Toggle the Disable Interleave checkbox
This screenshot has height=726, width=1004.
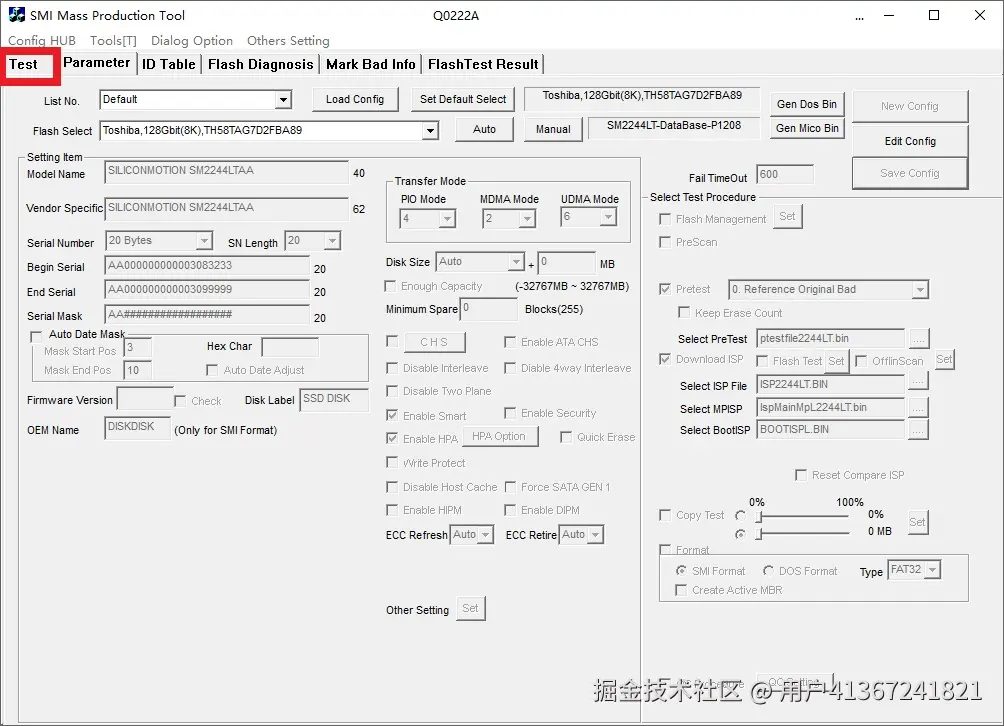tap(392, 368)
